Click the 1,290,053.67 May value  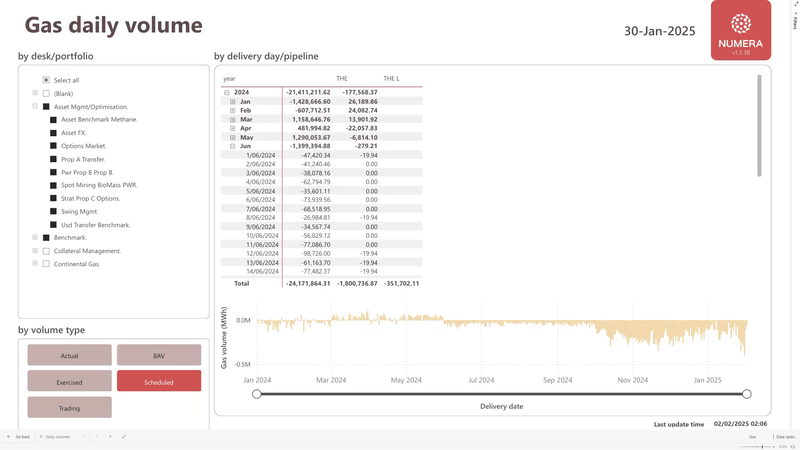[311, 137]
